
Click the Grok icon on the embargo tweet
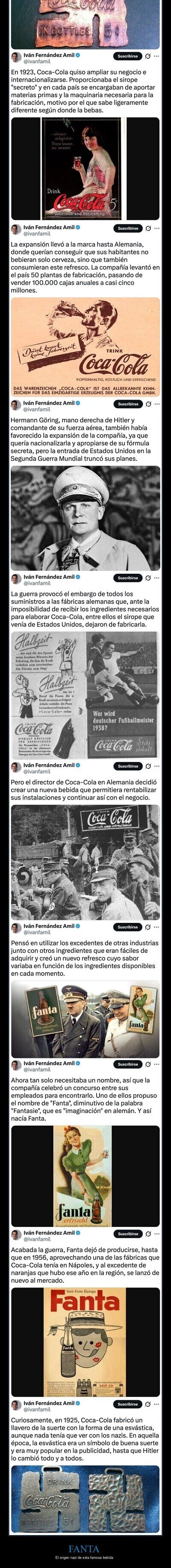[x=148, y=578]
